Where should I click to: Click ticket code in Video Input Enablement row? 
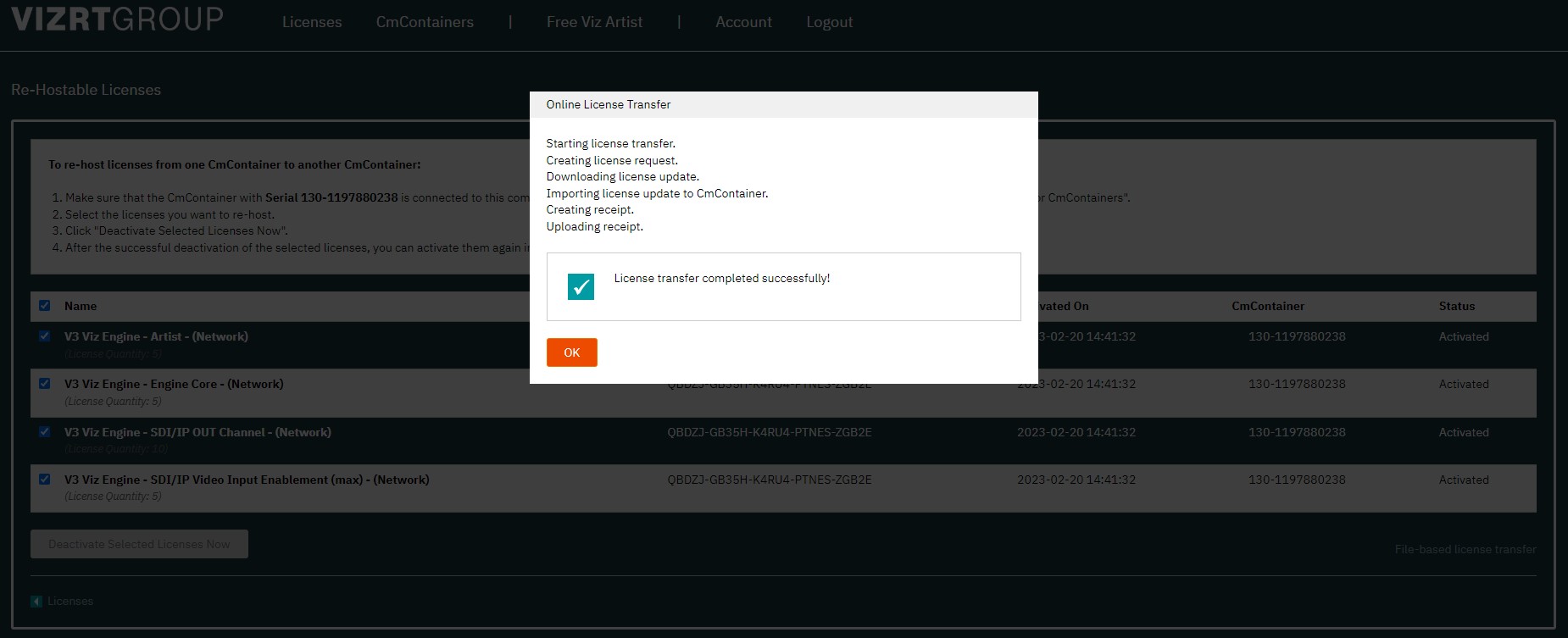(770, 480)
